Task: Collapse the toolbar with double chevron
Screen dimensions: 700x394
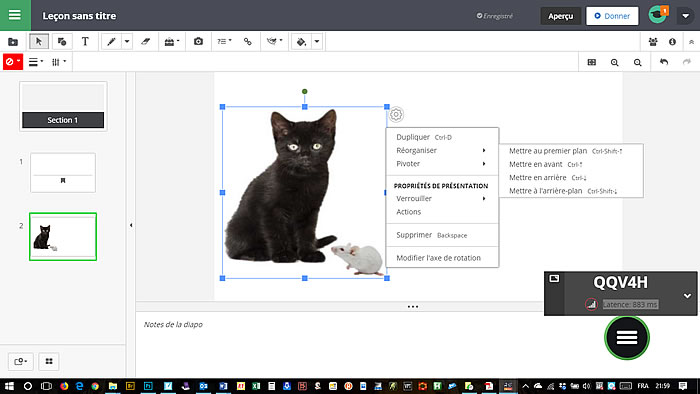Action: (691, 42)
